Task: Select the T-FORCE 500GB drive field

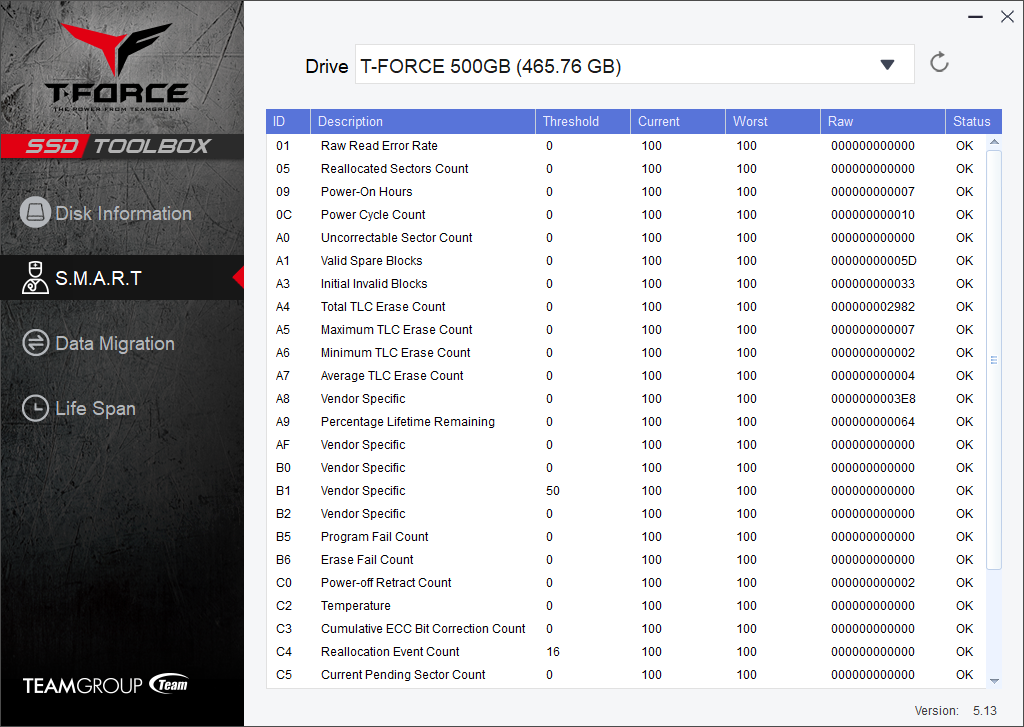Action: click(x=634, y=65)
